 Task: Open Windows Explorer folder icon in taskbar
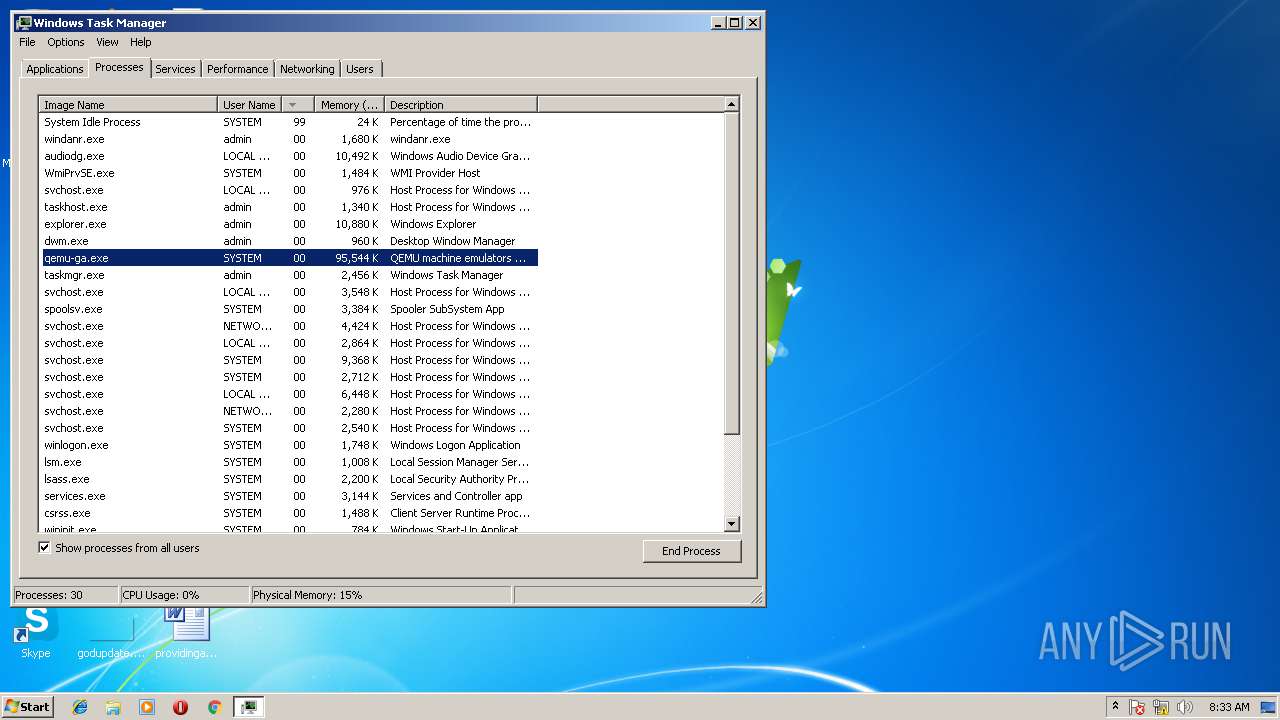coord(113,707)
